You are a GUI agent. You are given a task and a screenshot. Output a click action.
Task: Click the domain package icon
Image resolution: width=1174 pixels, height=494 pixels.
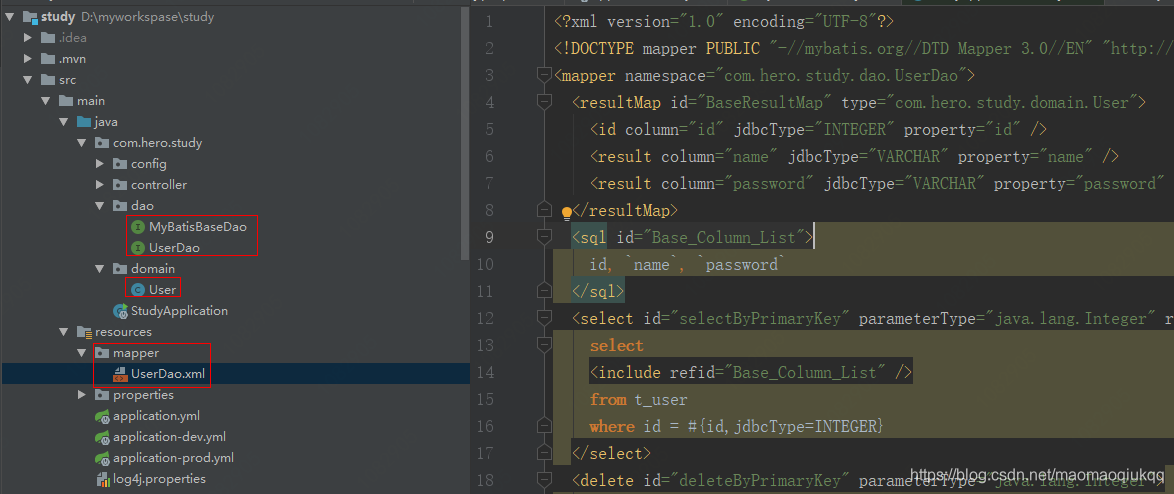119,268
